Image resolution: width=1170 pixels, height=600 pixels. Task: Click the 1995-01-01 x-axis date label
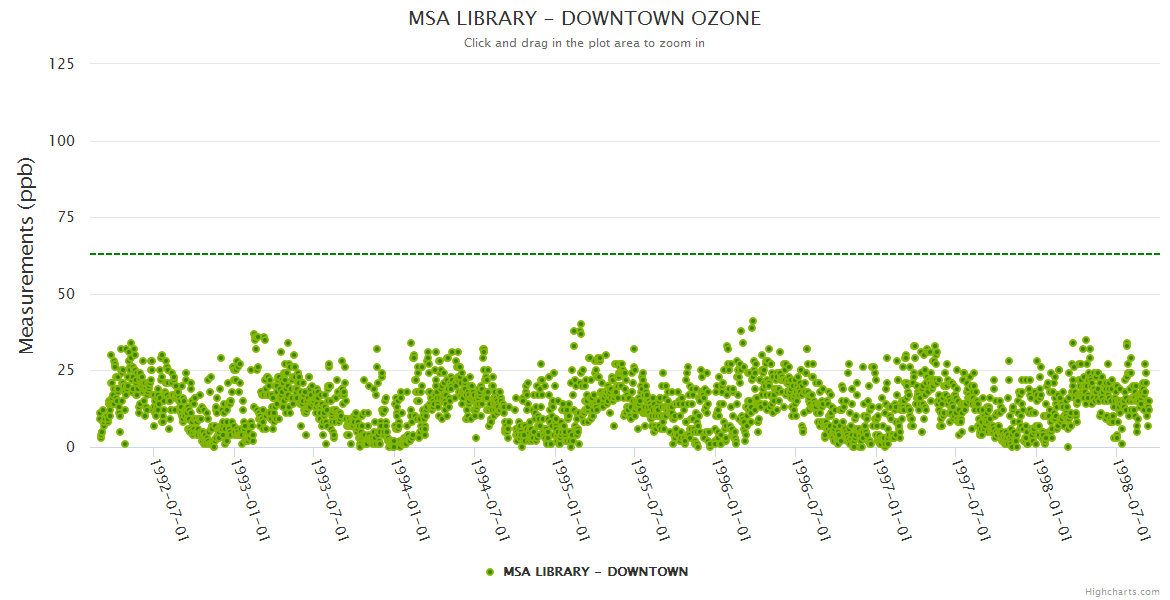(x=572, y=500)
